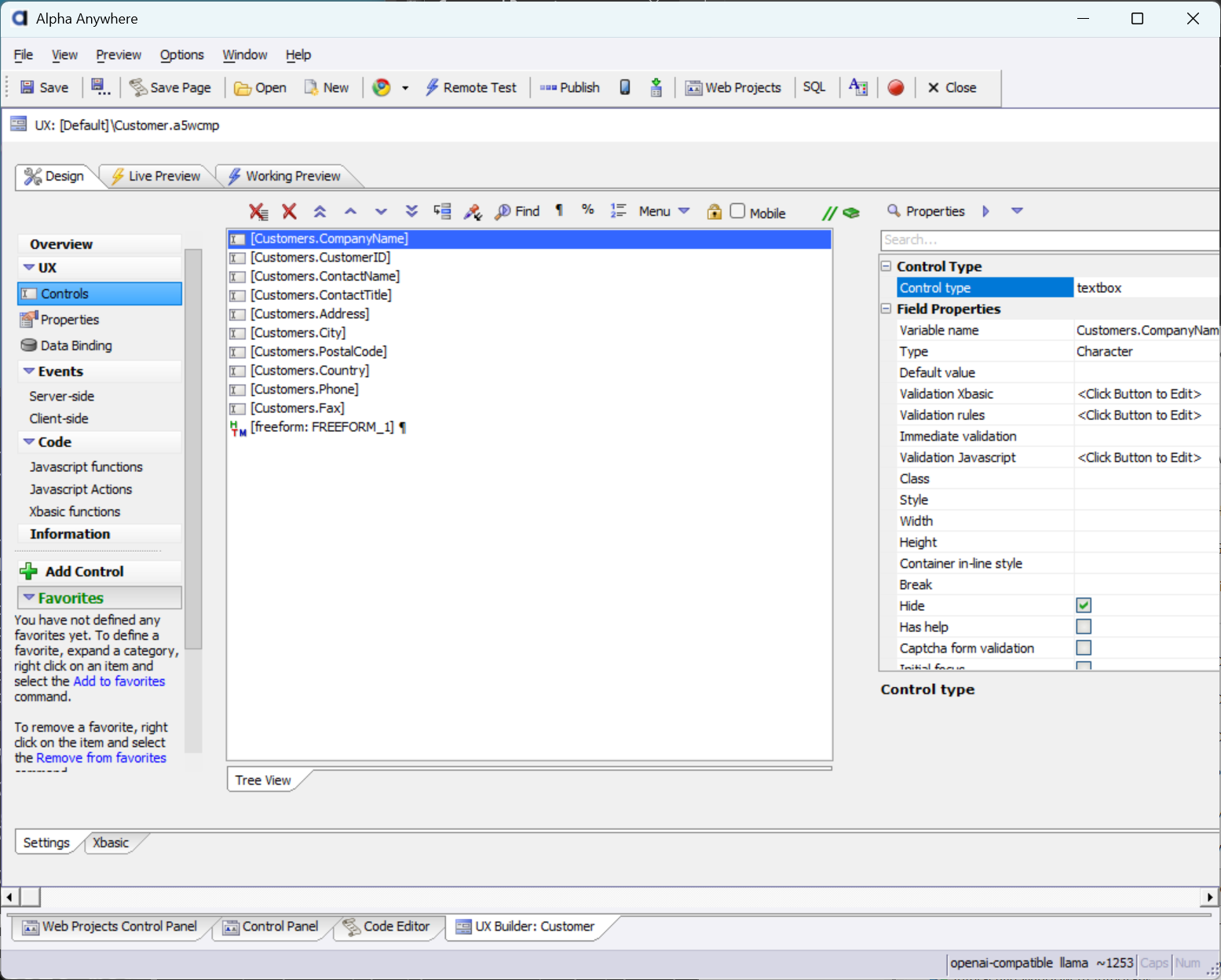Click the Remote Test lightning button
This screenshot has width=1221, height=980.
coord(471,87)
